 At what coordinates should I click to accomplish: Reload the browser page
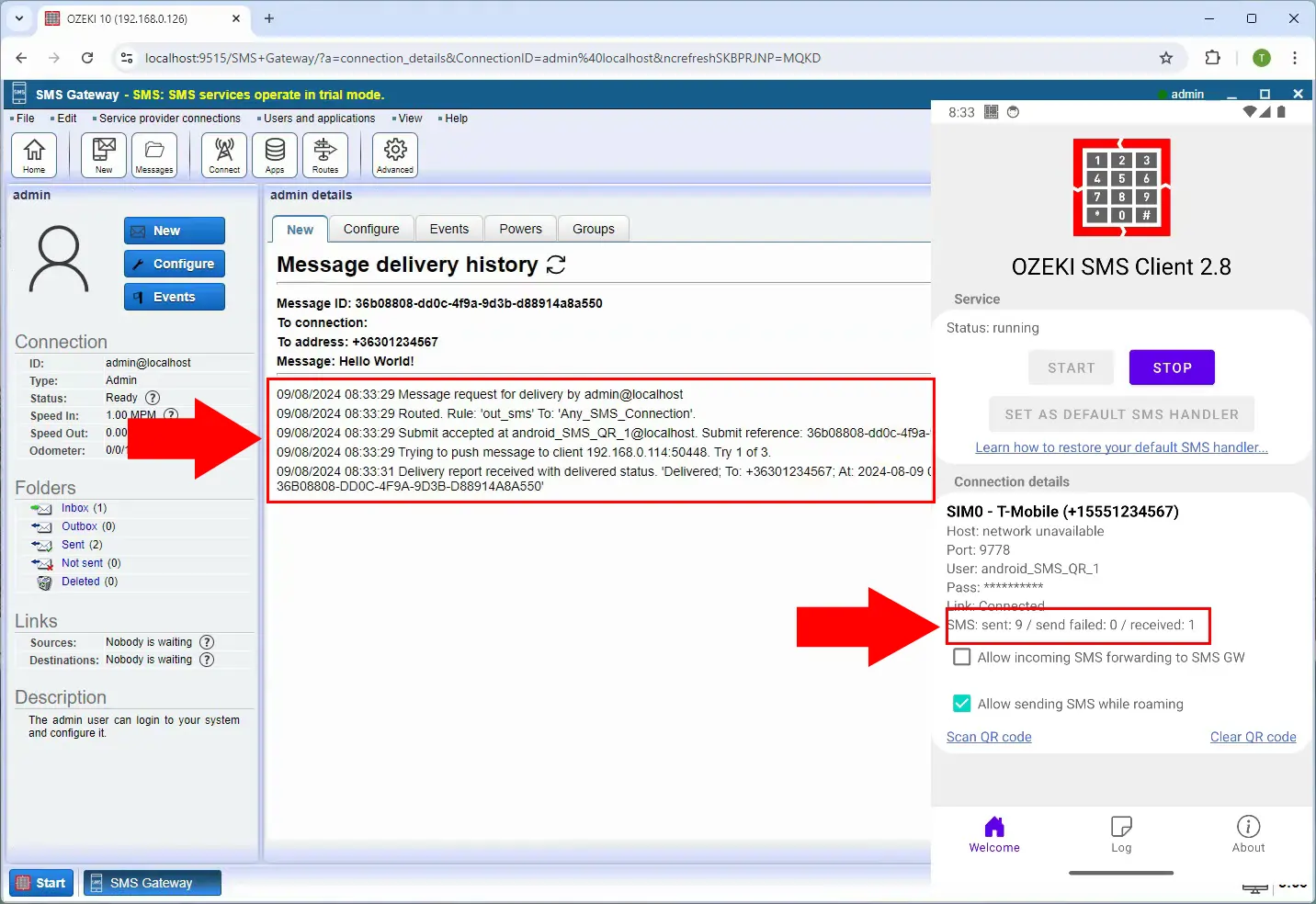tap(87, 58)
